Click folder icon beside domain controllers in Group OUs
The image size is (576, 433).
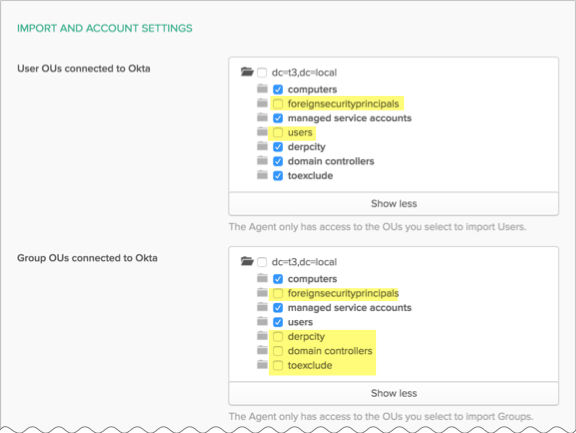coord(262,350)
